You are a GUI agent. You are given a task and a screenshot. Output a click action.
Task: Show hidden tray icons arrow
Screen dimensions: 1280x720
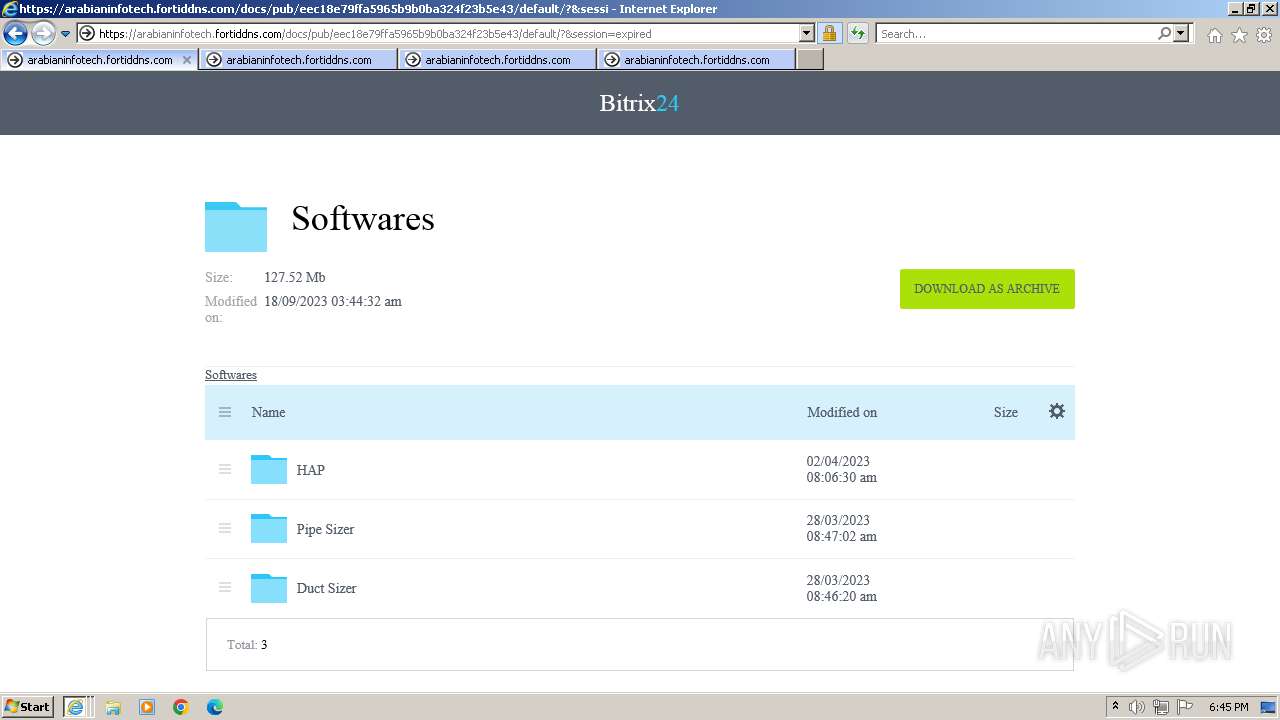1115,707
